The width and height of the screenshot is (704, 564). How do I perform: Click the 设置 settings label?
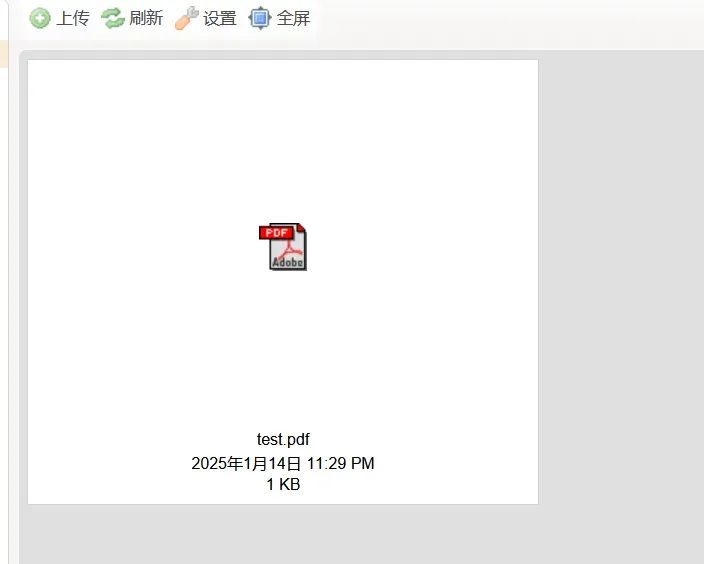[220, 18]
